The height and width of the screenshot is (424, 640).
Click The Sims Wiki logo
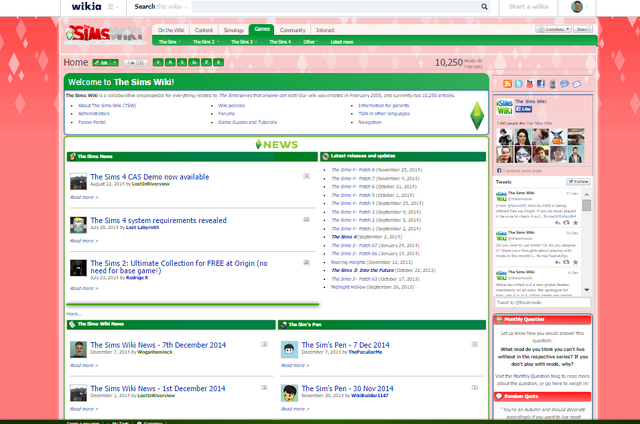coord(105,34)
